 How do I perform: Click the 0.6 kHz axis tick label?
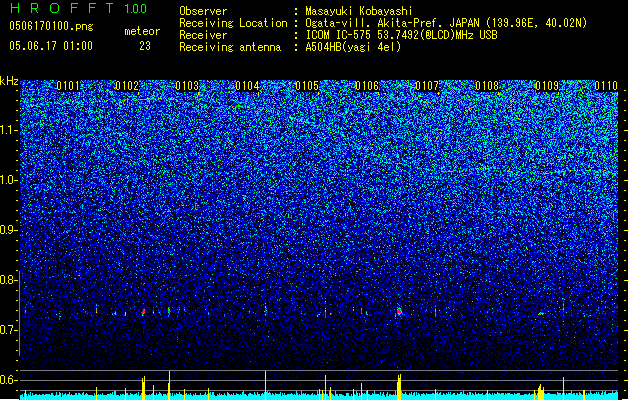tap(9, 380)
